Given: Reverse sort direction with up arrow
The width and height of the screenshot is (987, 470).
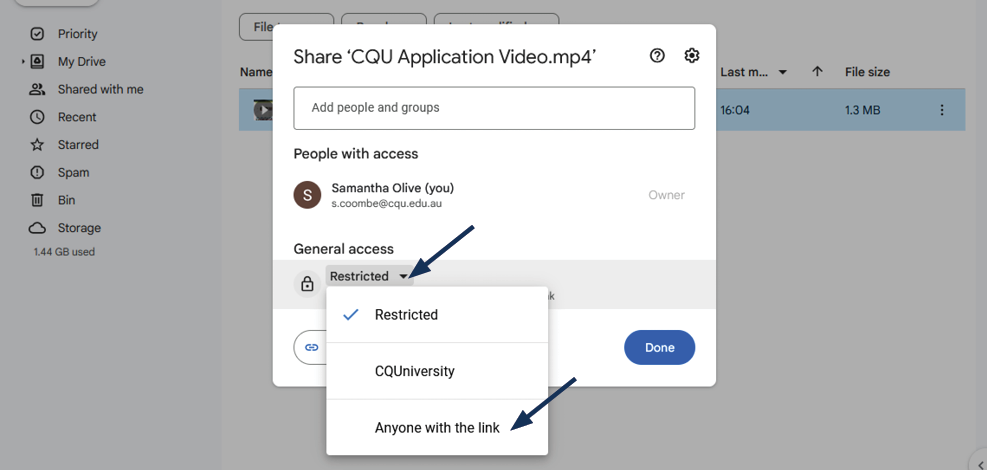Looking at the screenshot, I should click(x=817, y=72).
